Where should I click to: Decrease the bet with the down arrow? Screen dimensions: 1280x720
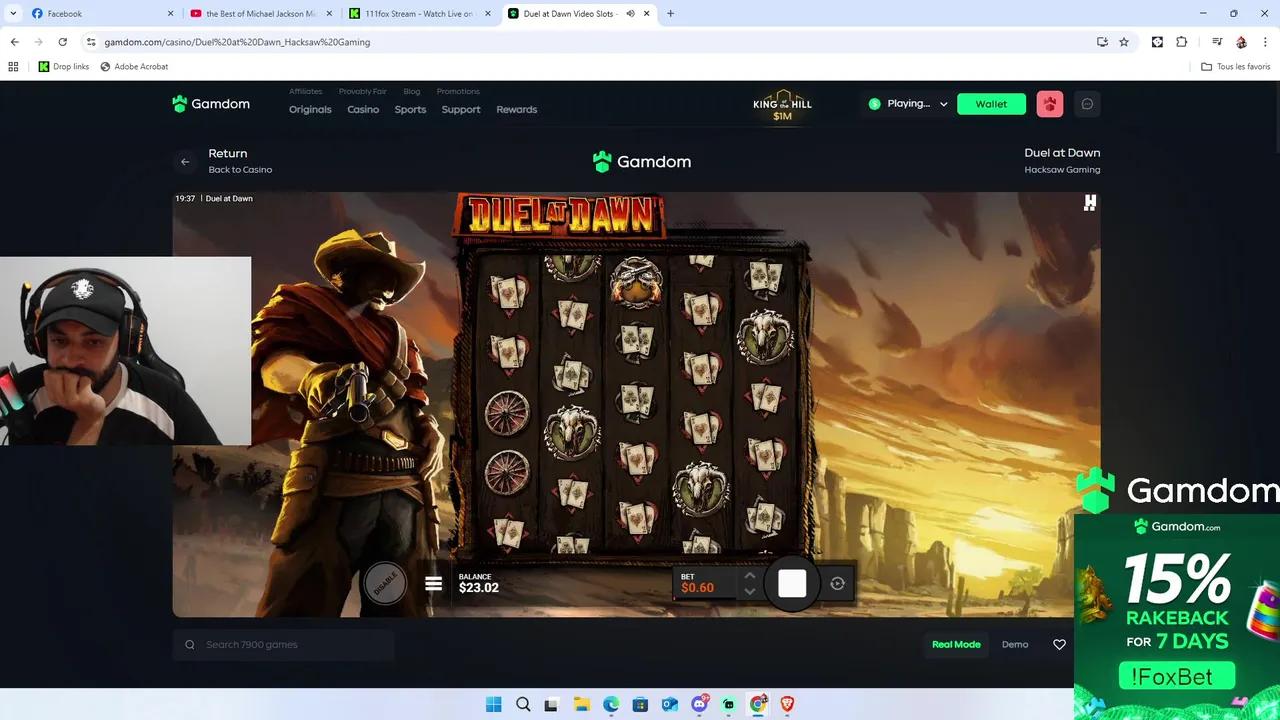[750, 591]
